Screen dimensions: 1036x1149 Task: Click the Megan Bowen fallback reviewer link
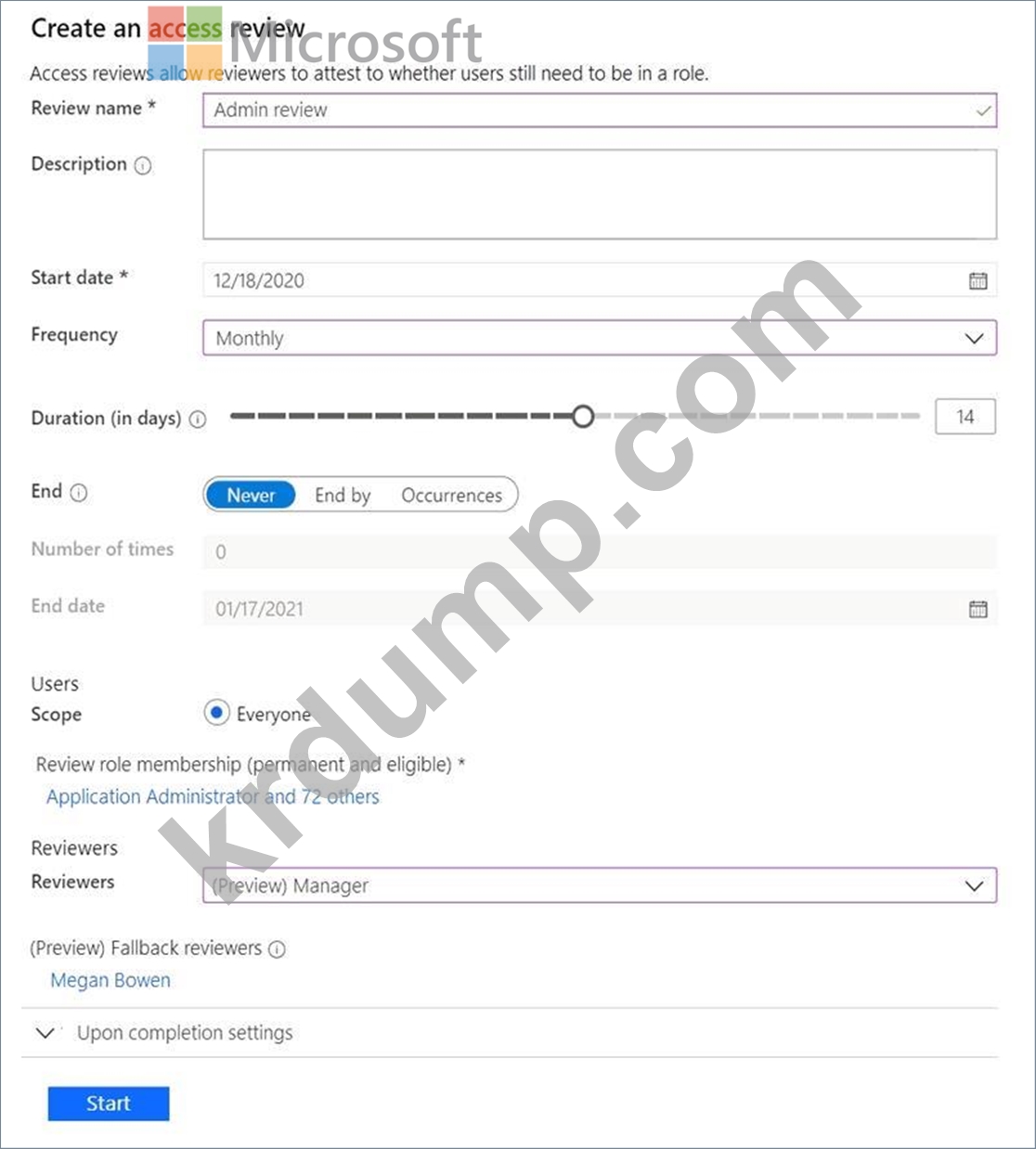[x=110, y=980]
